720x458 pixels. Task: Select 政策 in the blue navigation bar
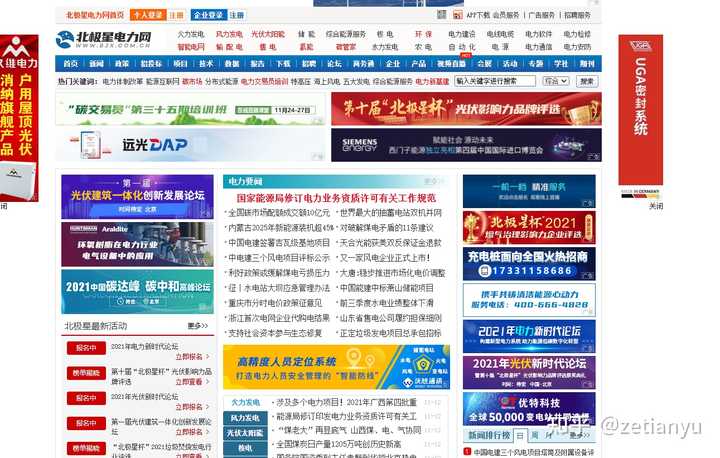122,64
